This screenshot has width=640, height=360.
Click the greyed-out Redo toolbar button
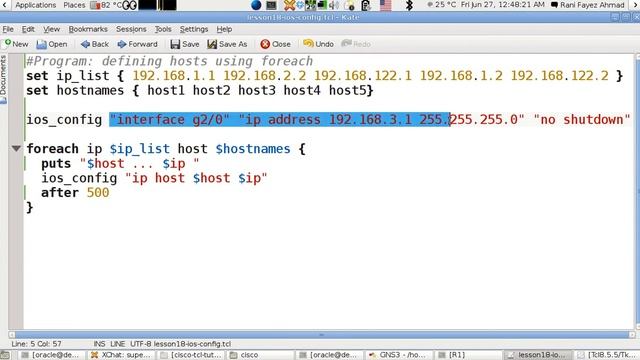tap(356, 44)
